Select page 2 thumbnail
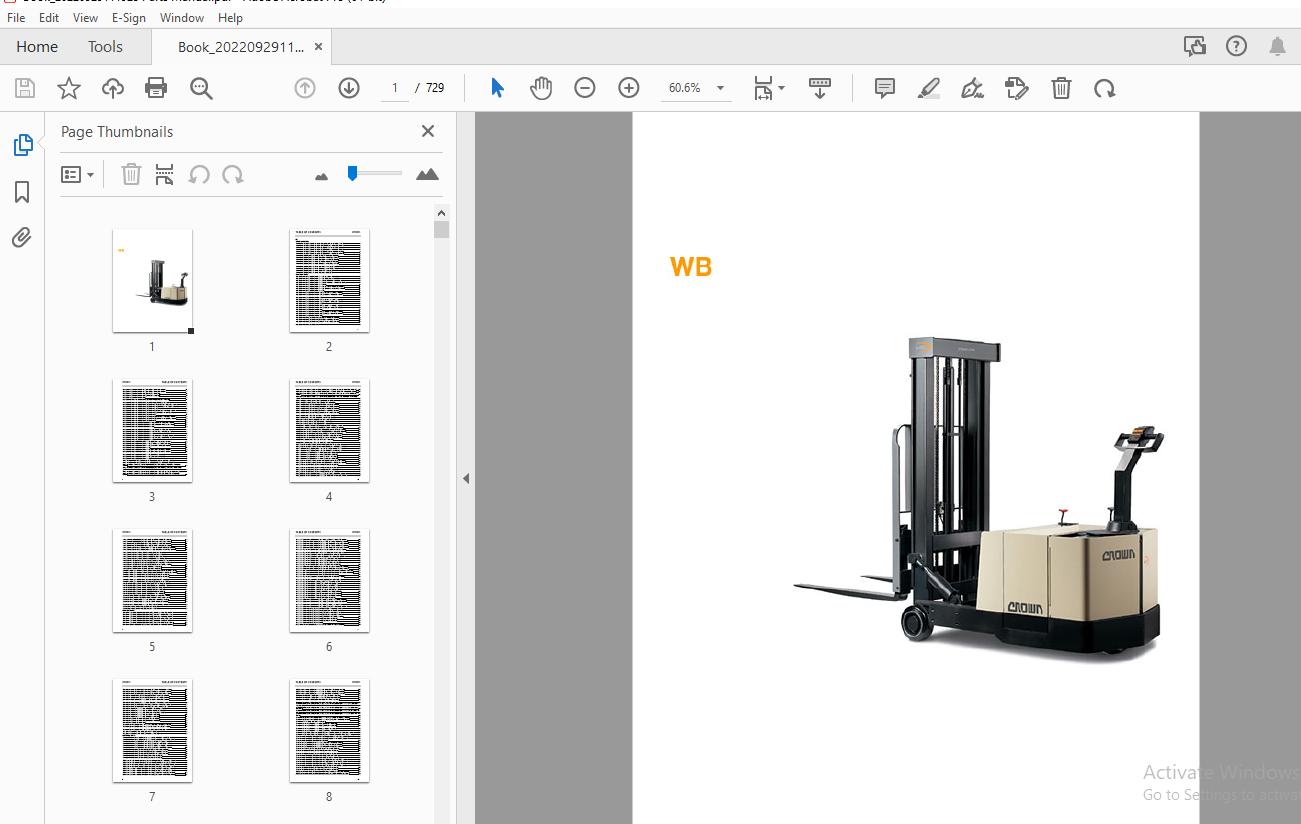This screenshot has height=824, width=1301. click(329, 281)
